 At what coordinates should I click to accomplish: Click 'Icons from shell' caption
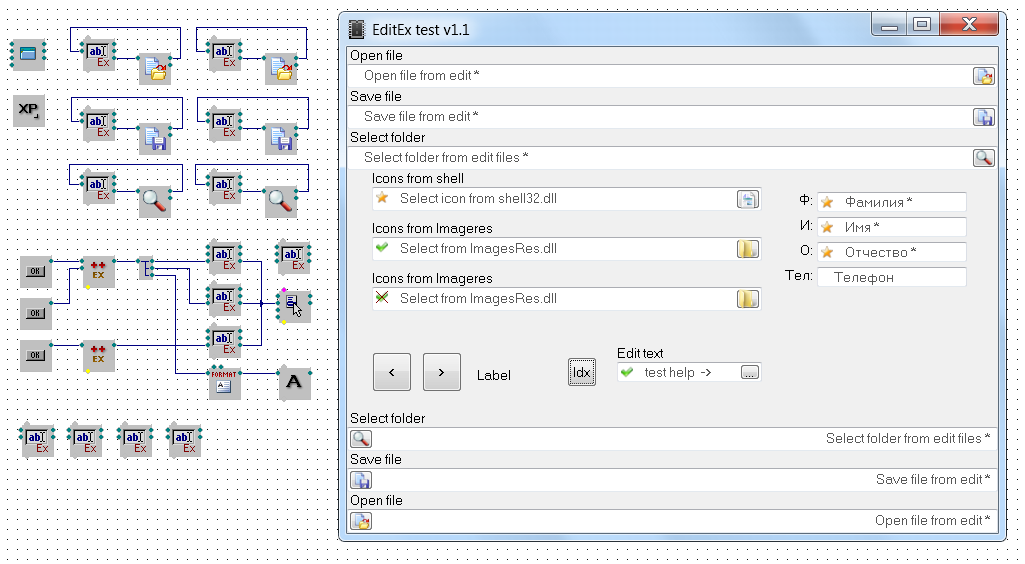point(418,178)
